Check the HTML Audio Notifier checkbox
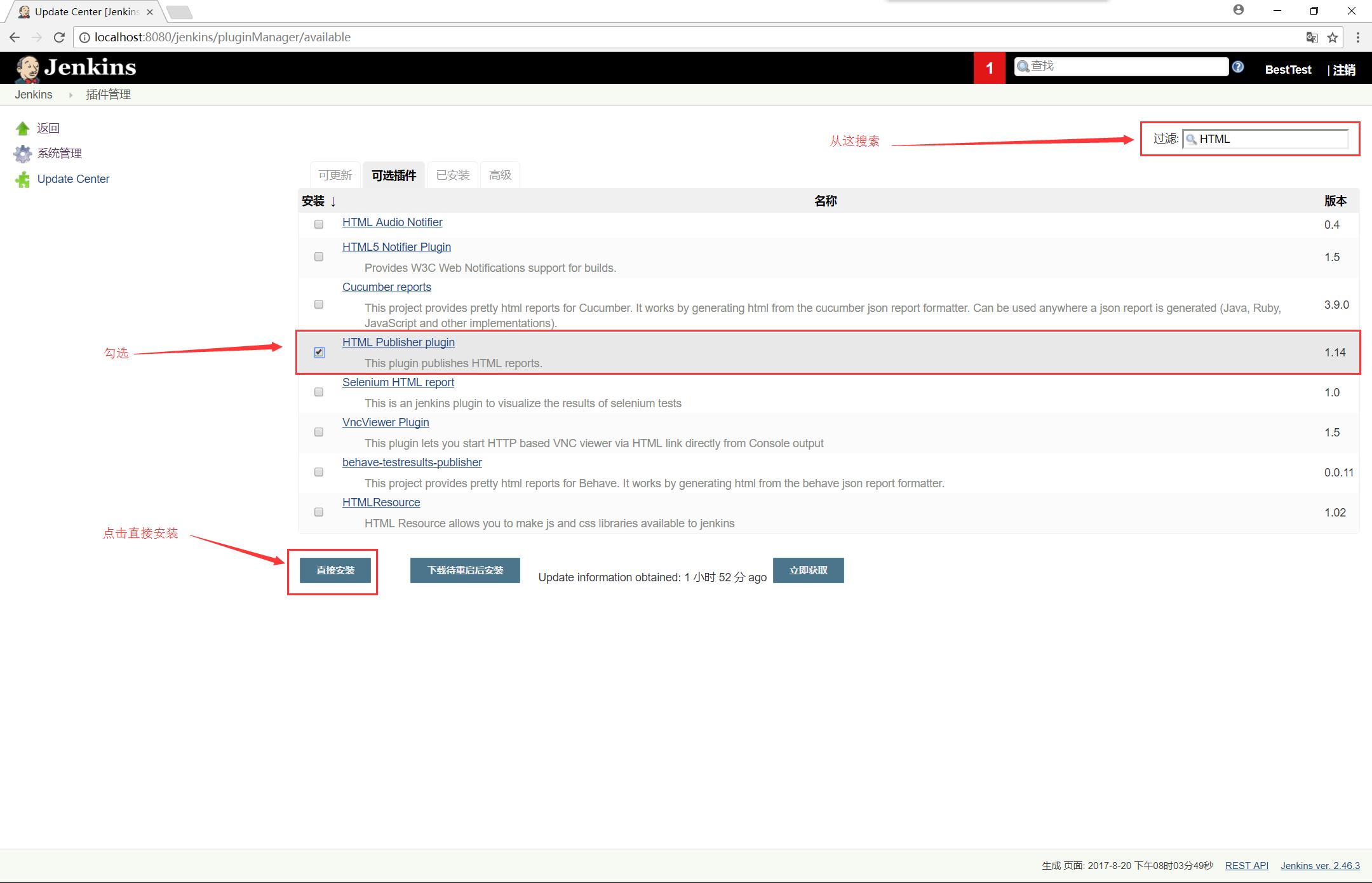 (319, 224)
